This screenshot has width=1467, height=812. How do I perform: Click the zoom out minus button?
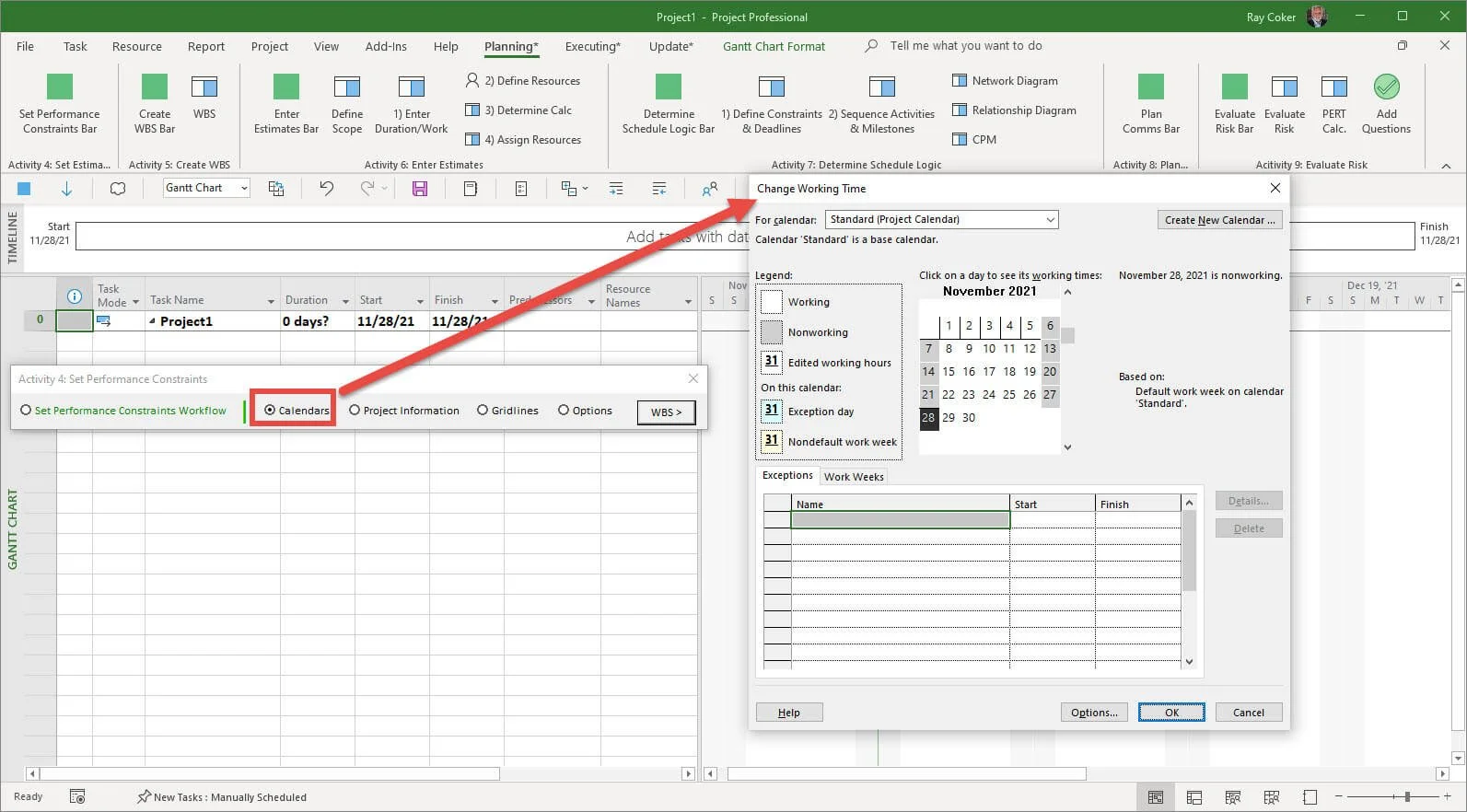click(x=1339, y=796)
